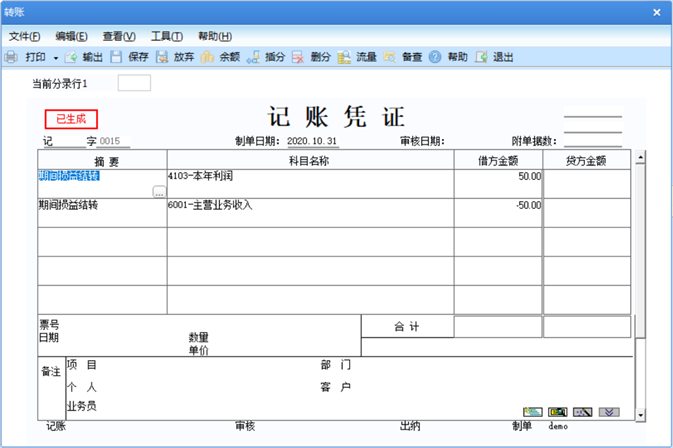673x448 pixels.
Task: Click the second row 期间损益结转 summary cell
Action: pos(103,213)
